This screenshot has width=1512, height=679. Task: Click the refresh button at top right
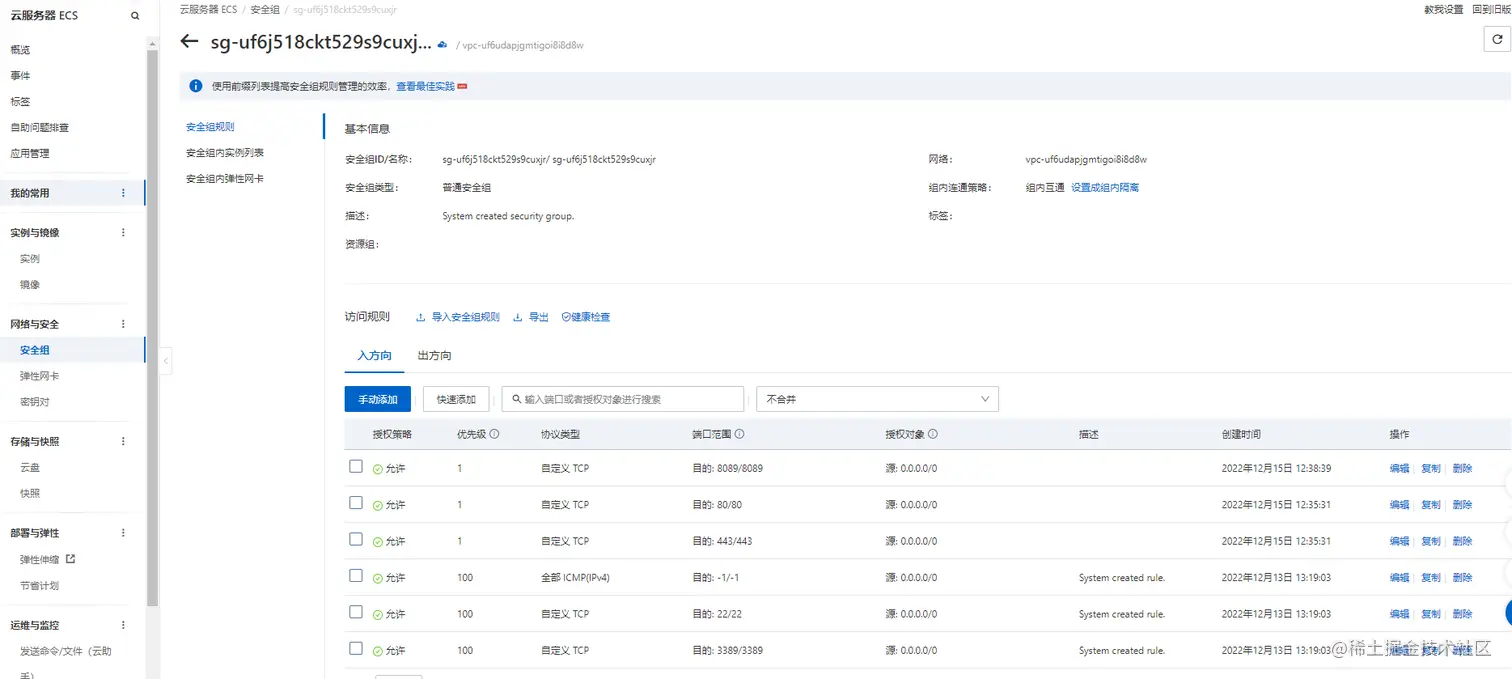click(x=1497, y=39)
